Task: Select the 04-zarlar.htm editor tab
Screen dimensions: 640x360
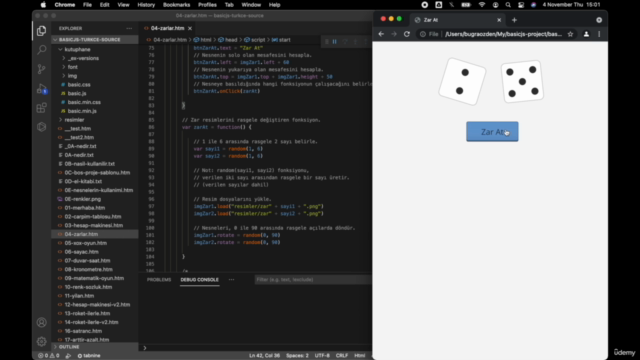Action: (x=167, y=28)
